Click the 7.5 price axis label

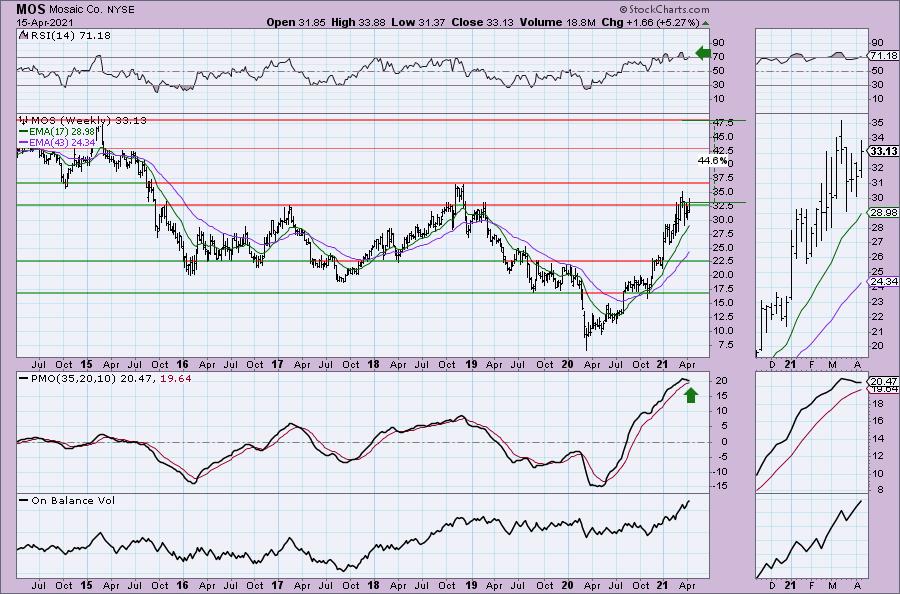(725, 344)
